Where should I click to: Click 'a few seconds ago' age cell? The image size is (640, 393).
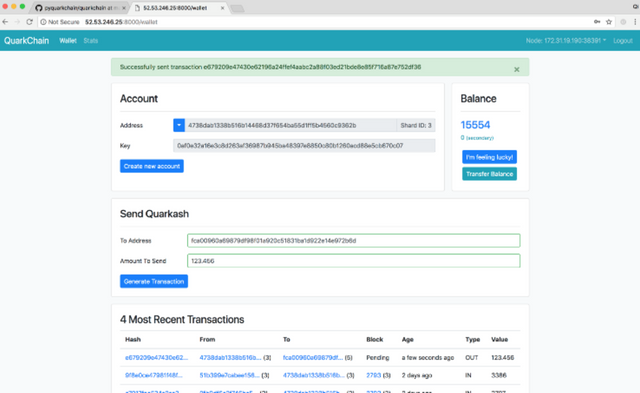pyautogui.click(x=428, y=357)
